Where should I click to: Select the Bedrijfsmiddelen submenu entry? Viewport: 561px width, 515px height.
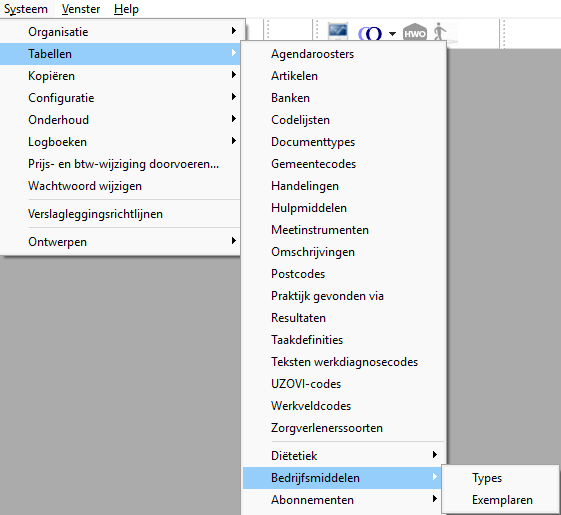tap(342, 478)
